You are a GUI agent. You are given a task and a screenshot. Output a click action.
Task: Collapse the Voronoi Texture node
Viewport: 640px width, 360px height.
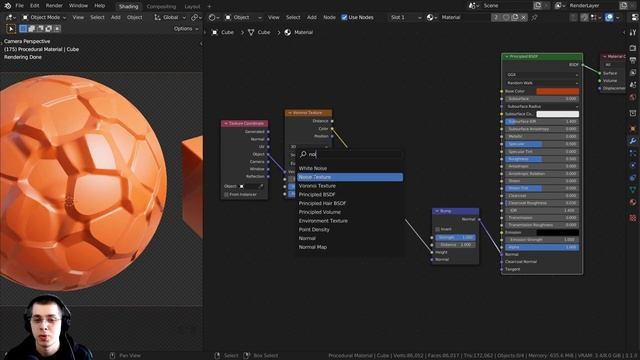pyautogui.click(x=290, y=113)
